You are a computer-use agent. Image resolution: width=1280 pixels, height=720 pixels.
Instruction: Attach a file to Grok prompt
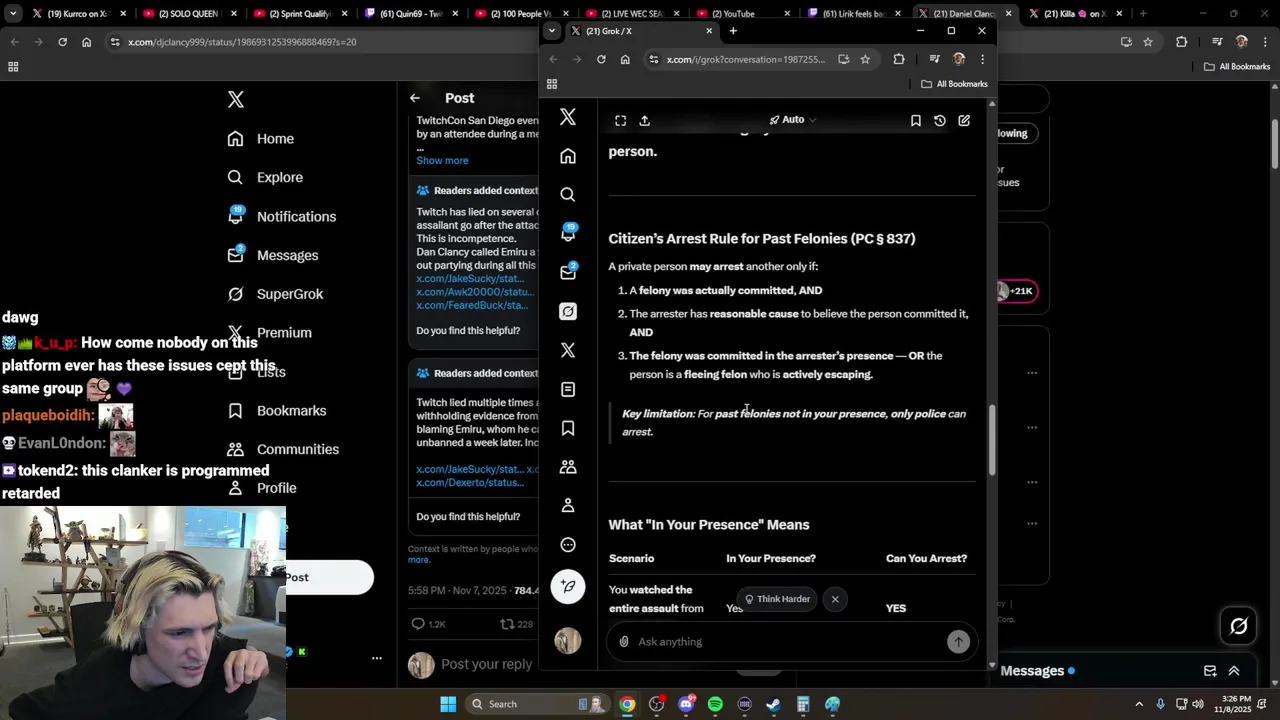(x=624, y=642)
